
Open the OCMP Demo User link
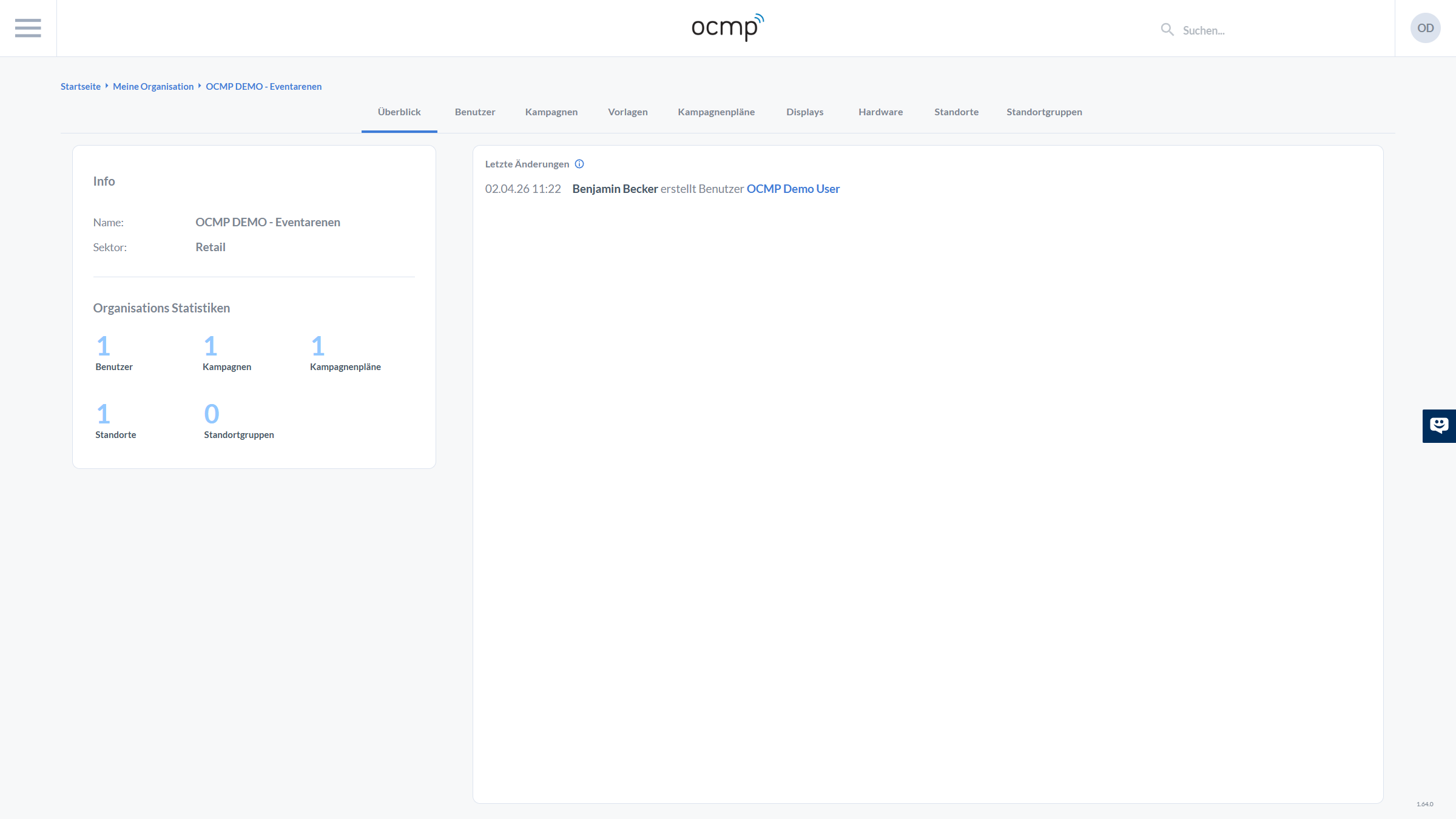click(792, 189)
